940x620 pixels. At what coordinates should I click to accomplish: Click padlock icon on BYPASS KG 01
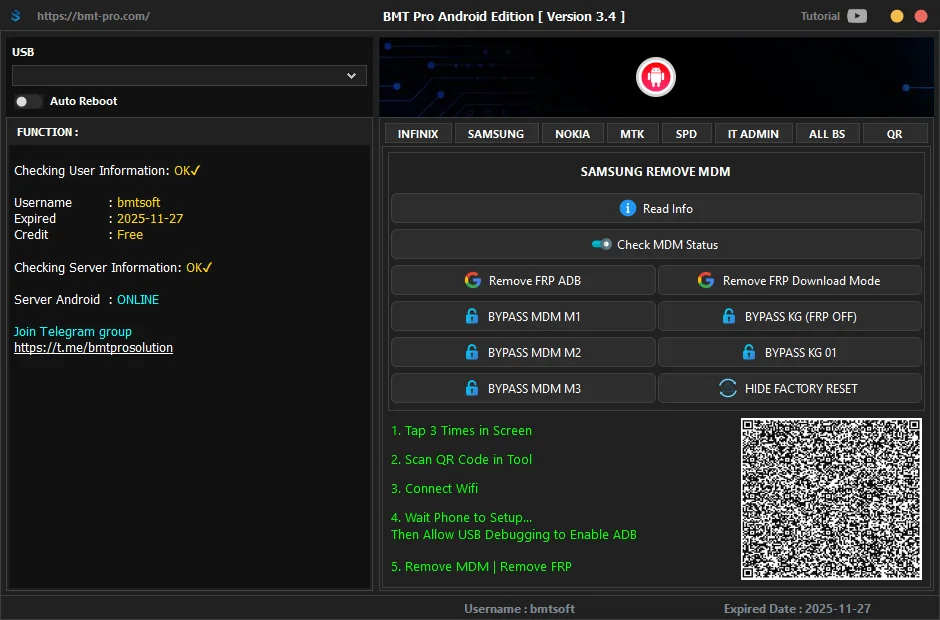[x=748, y=352]
